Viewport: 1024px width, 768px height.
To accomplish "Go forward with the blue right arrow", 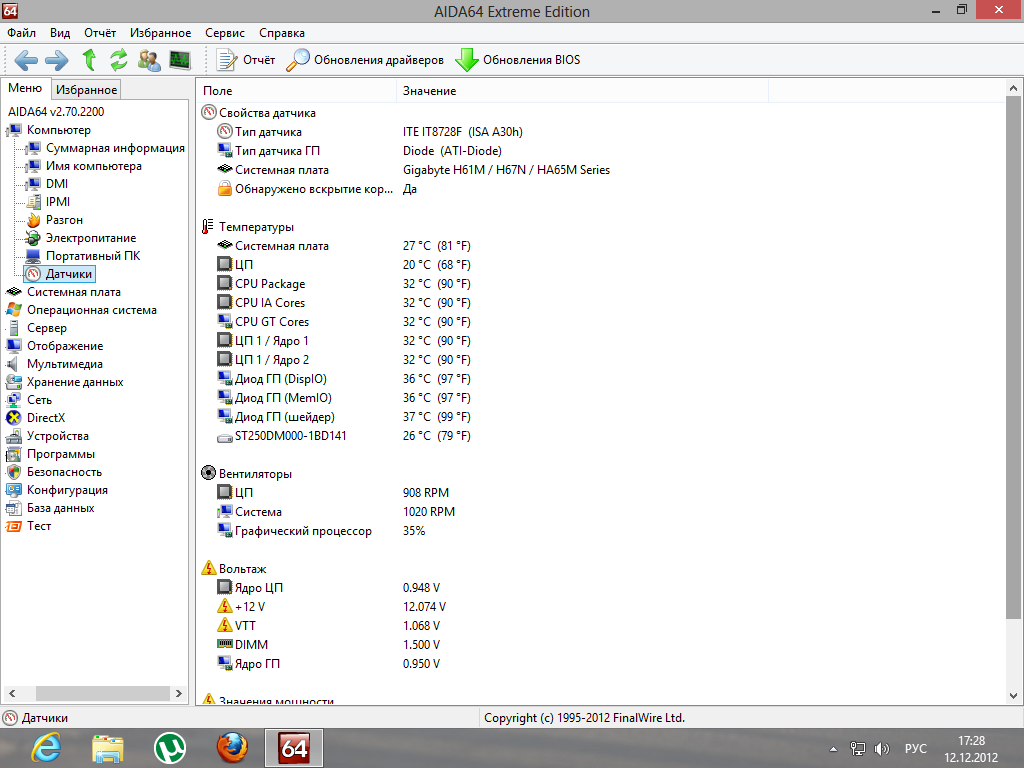I will (x=57, y=60).
